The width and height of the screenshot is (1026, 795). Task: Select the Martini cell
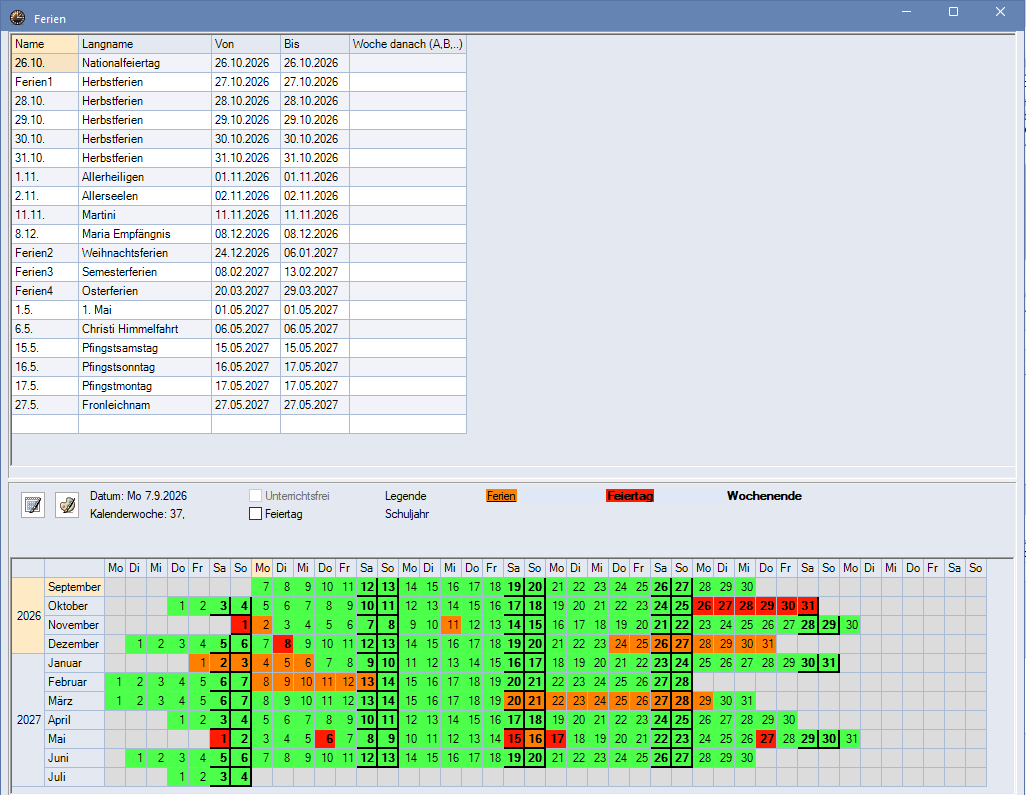145,215
